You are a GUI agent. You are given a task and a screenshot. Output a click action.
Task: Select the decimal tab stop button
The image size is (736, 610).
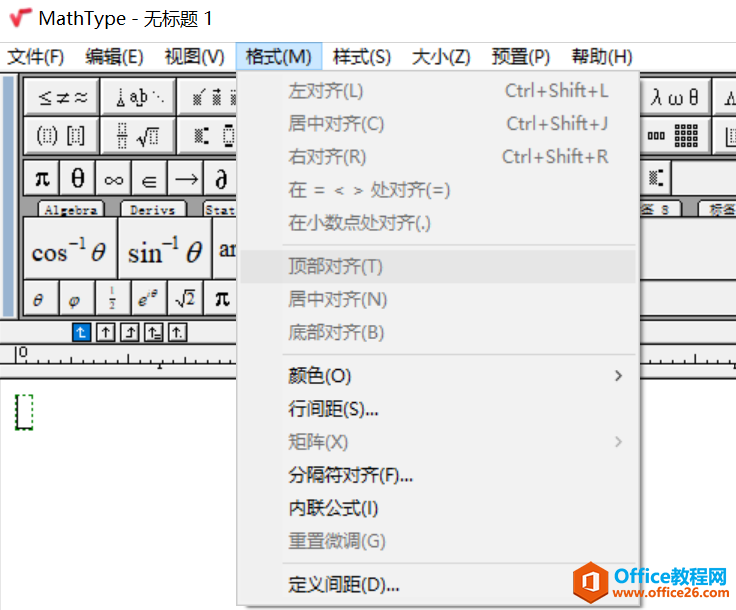(x=178, y=333)
